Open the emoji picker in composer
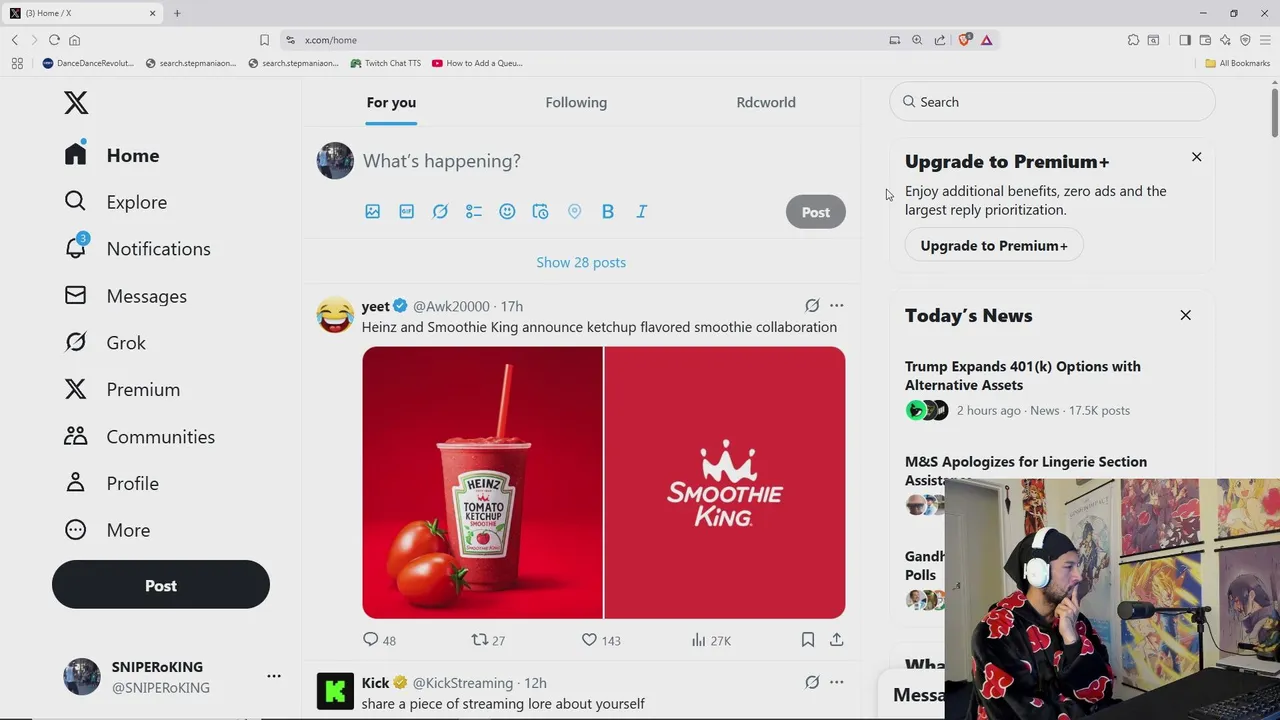The width and height of the screenshot is (1280, 720). click(507, 212)
